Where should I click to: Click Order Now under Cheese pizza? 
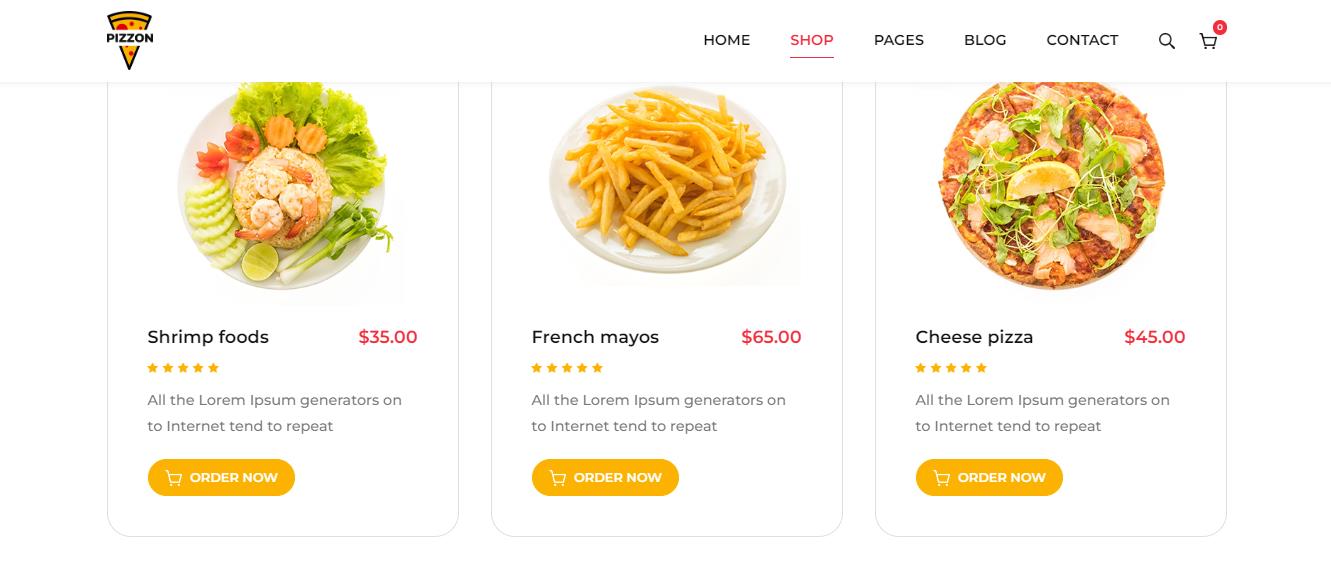point(989,477)
